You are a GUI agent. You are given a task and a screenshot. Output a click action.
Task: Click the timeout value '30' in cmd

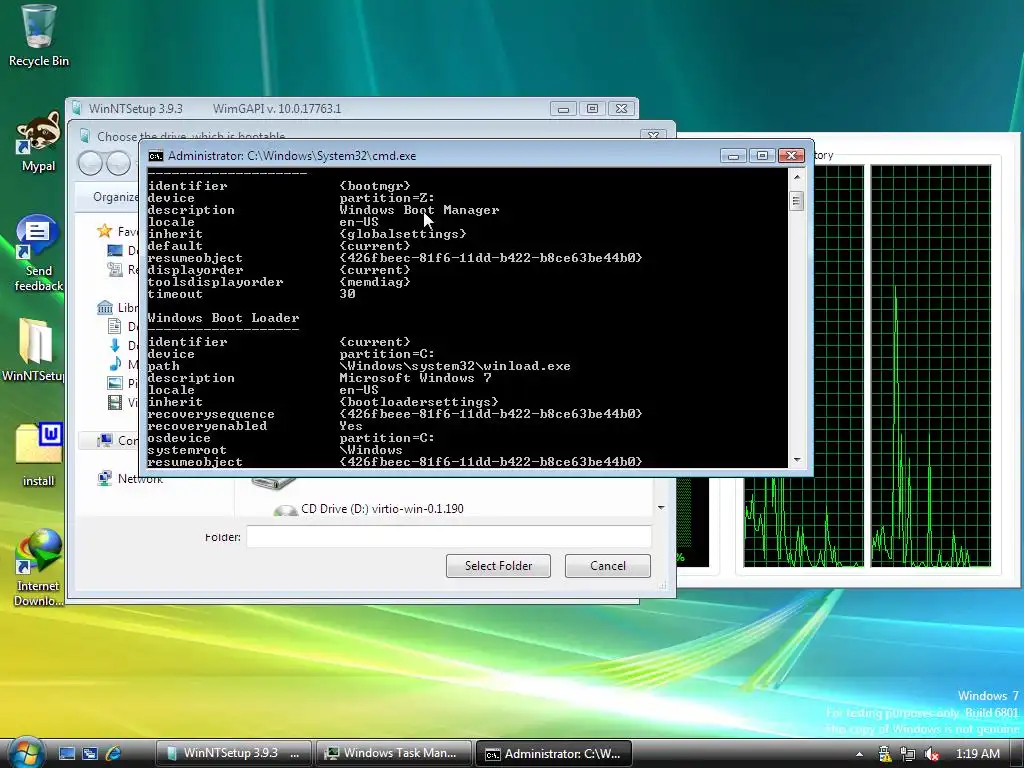[347, 294]
